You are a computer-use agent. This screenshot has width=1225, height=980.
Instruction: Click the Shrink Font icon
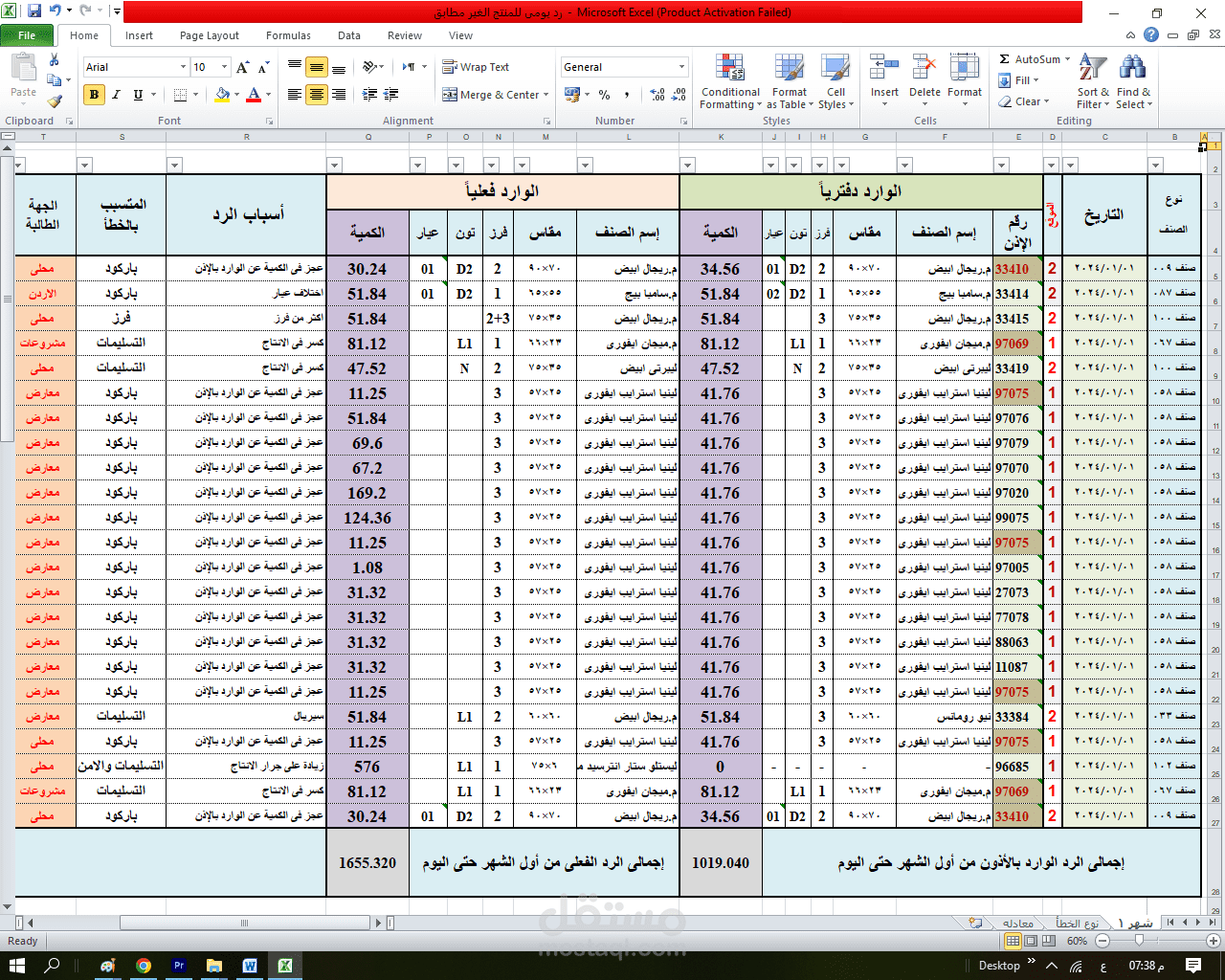click(x=264, y=67)
